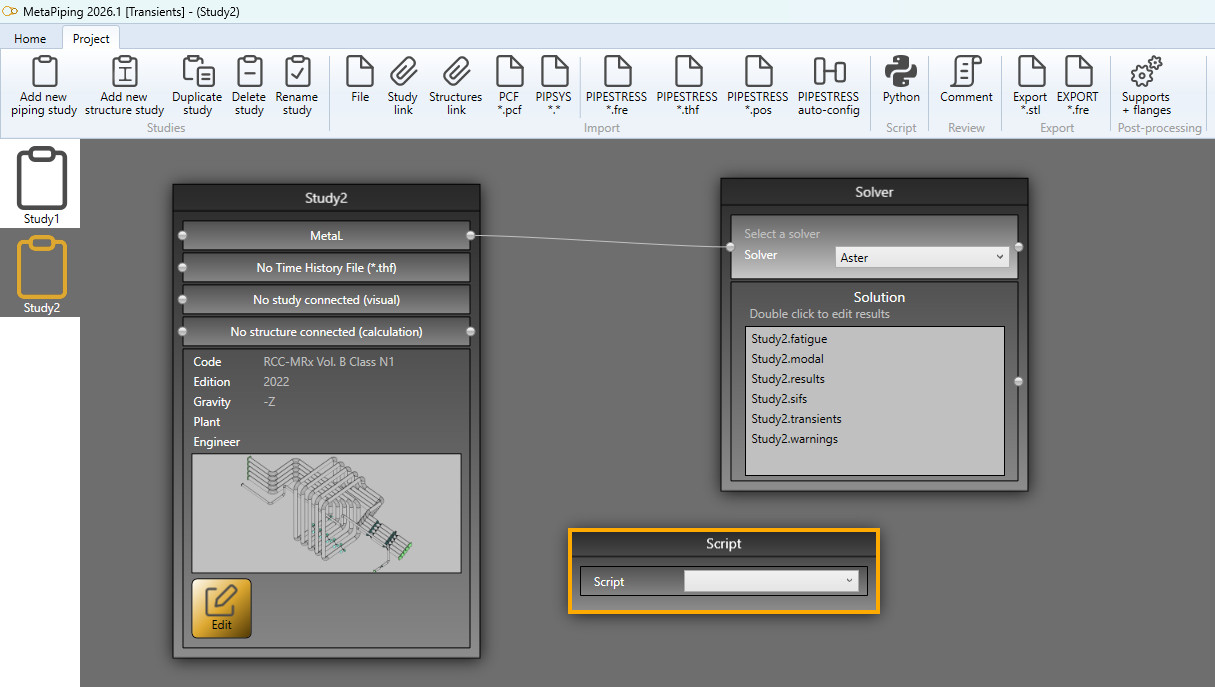Duplicate the current study
Screen dimensions: 1215x687
[197, 86]
